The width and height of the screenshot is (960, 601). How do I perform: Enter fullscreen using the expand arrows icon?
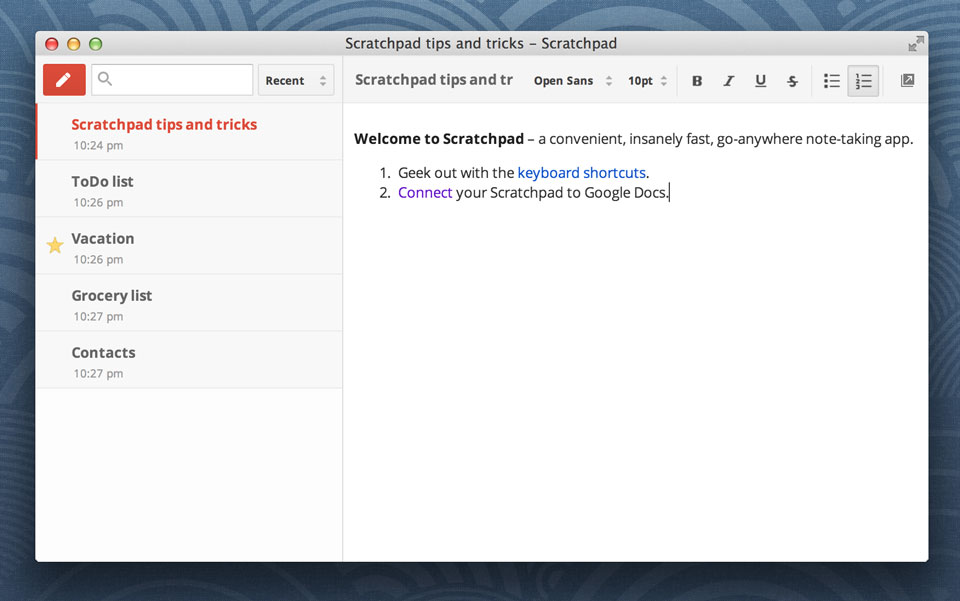coord(916,43)
